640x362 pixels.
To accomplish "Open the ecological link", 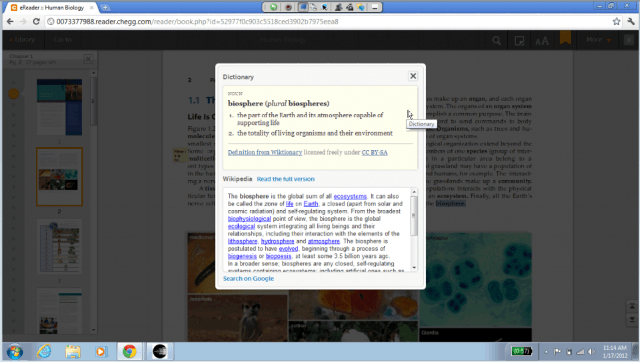I will click(x=241, y=226).
